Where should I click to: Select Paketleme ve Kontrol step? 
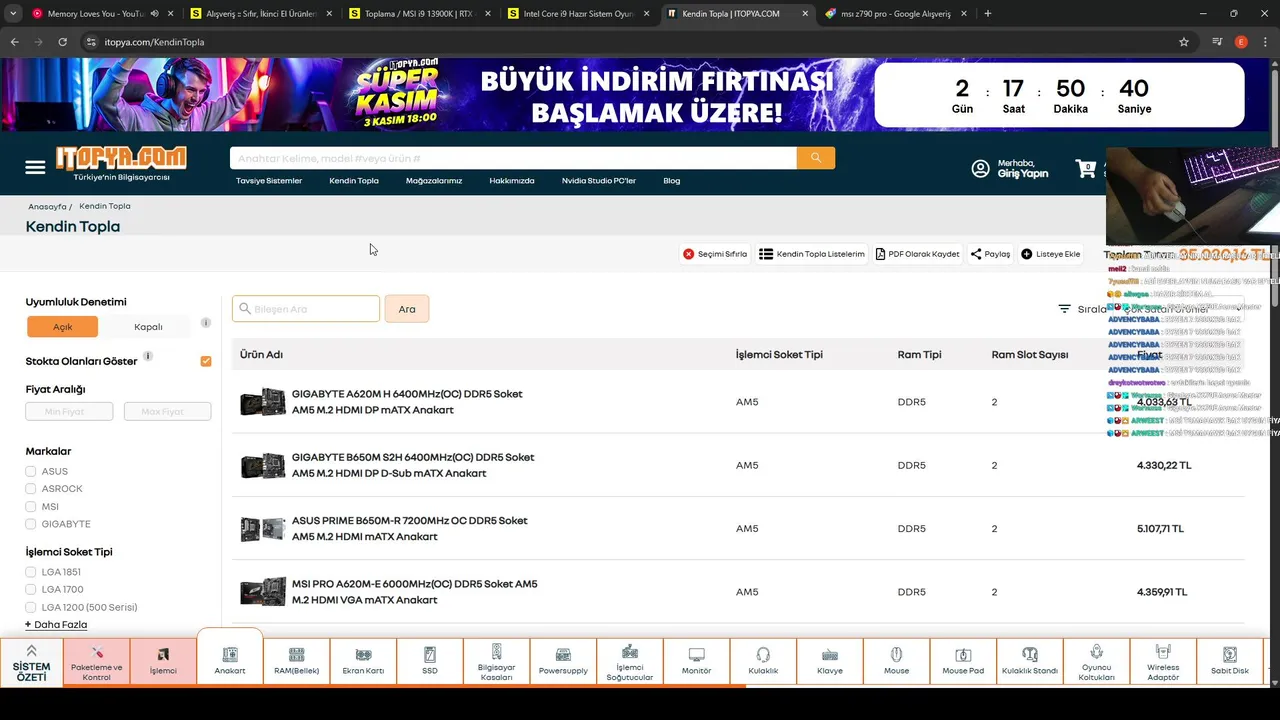[x=97, y=660]
